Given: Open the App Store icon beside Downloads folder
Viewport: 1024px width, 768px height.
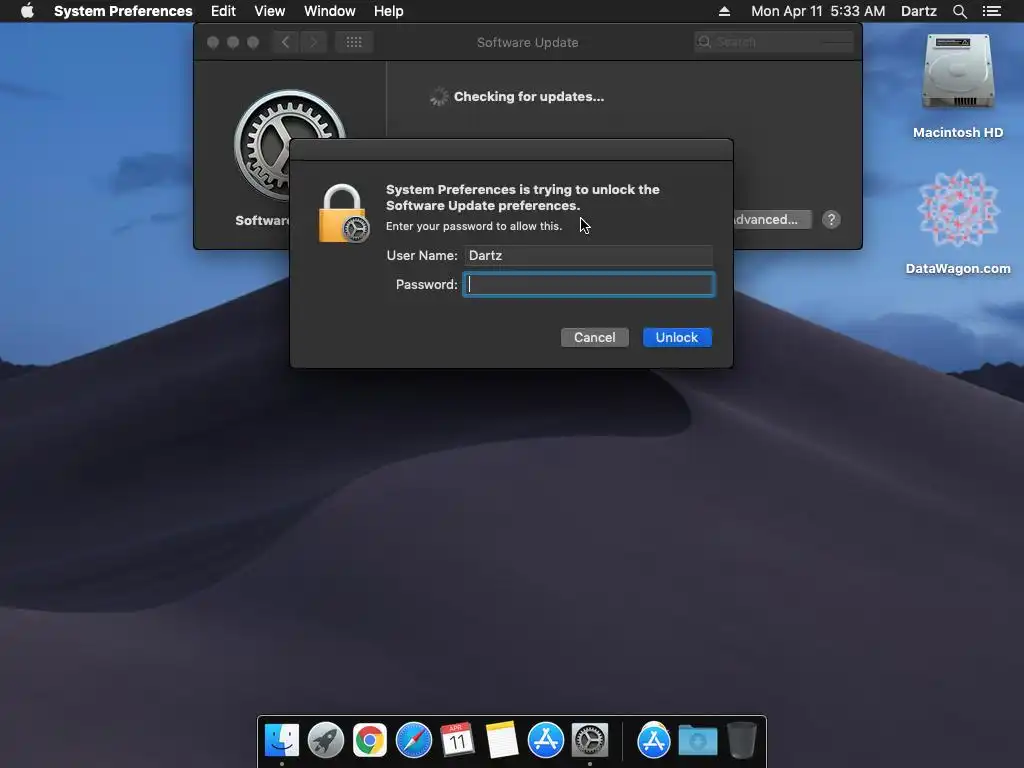Looking at the screenshot, I should 654,741.
